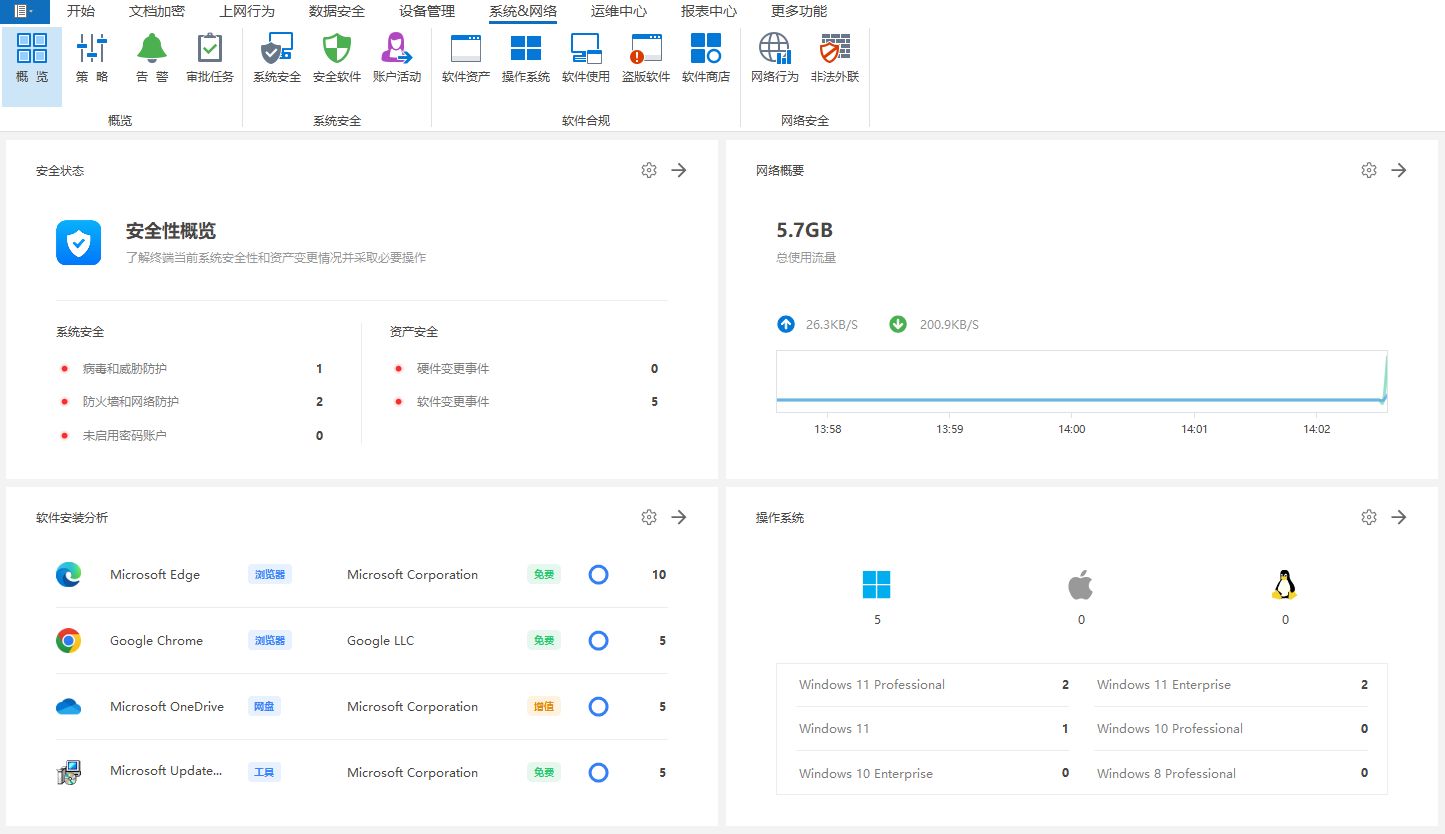Open the 软件使用 software usage icon
This screenshot has height=834, width=1445.
[x=586, y=48]
